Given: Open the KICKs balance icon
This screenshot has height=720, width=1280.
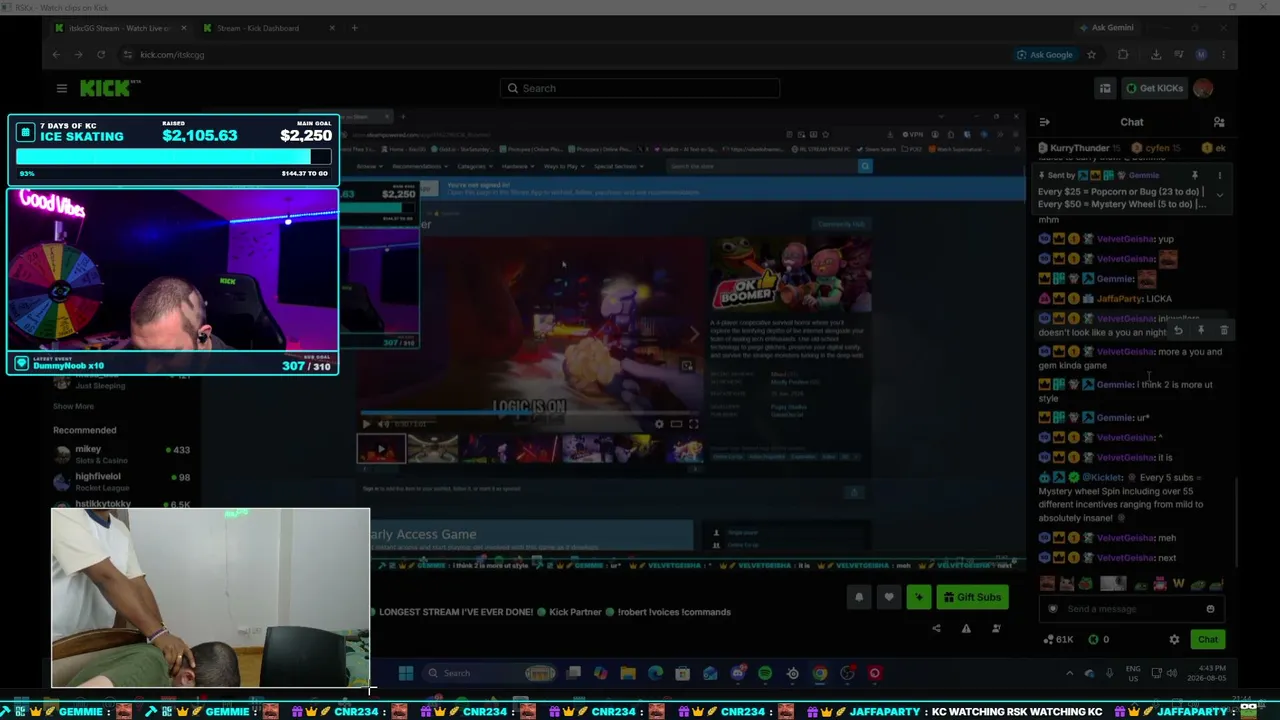Looking at the screenshot, I should (x=1094, y=639).
